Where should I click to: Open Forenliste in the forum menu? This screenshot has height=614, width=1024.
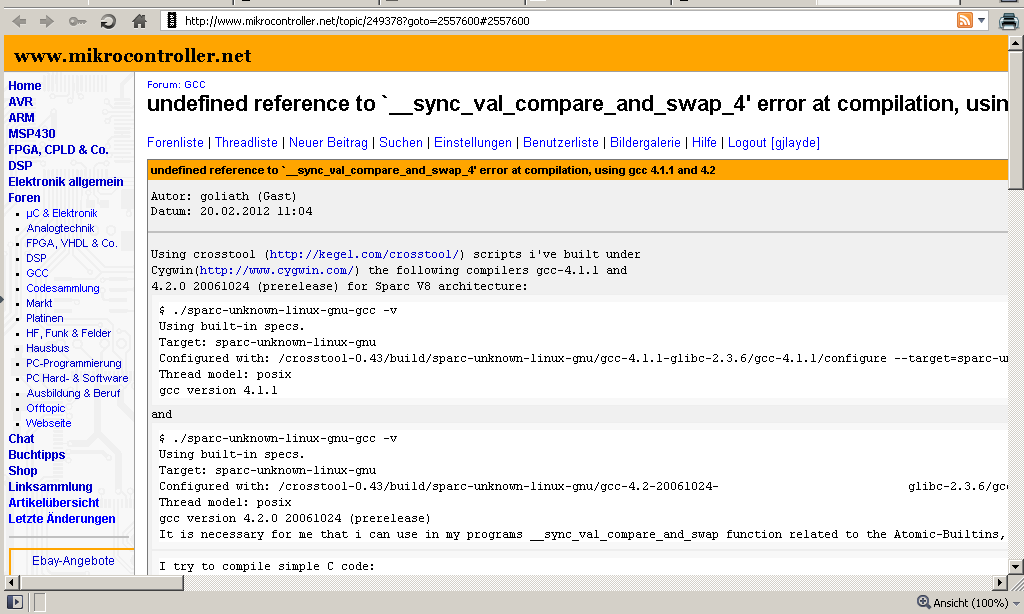(175, 143)
